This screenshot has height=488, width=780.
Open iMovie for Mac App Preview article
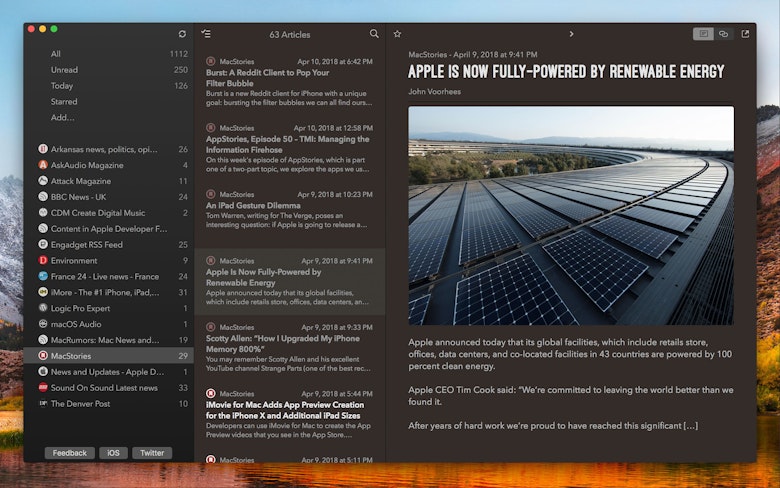pyautogui.click(x=290, y=414)
